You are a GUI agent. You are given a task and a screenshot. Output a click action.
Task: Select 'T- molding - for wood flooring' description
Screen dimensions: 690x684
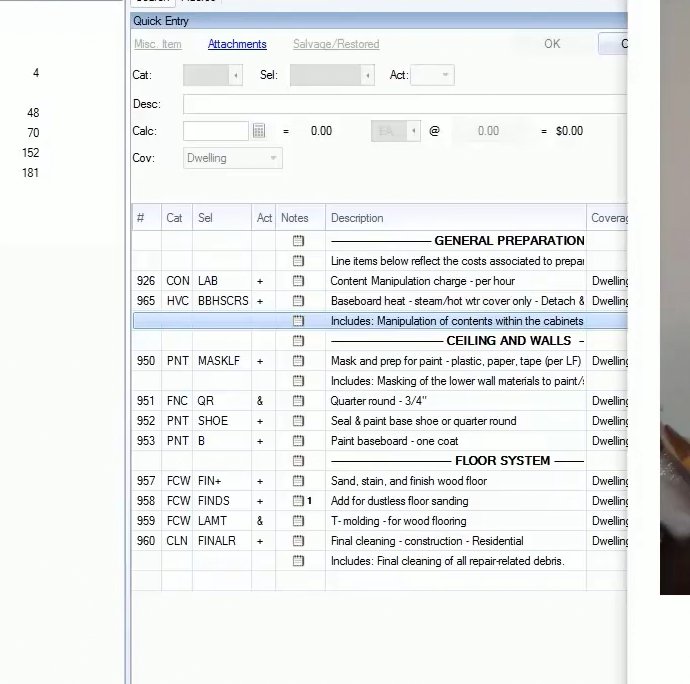(399, 521)
